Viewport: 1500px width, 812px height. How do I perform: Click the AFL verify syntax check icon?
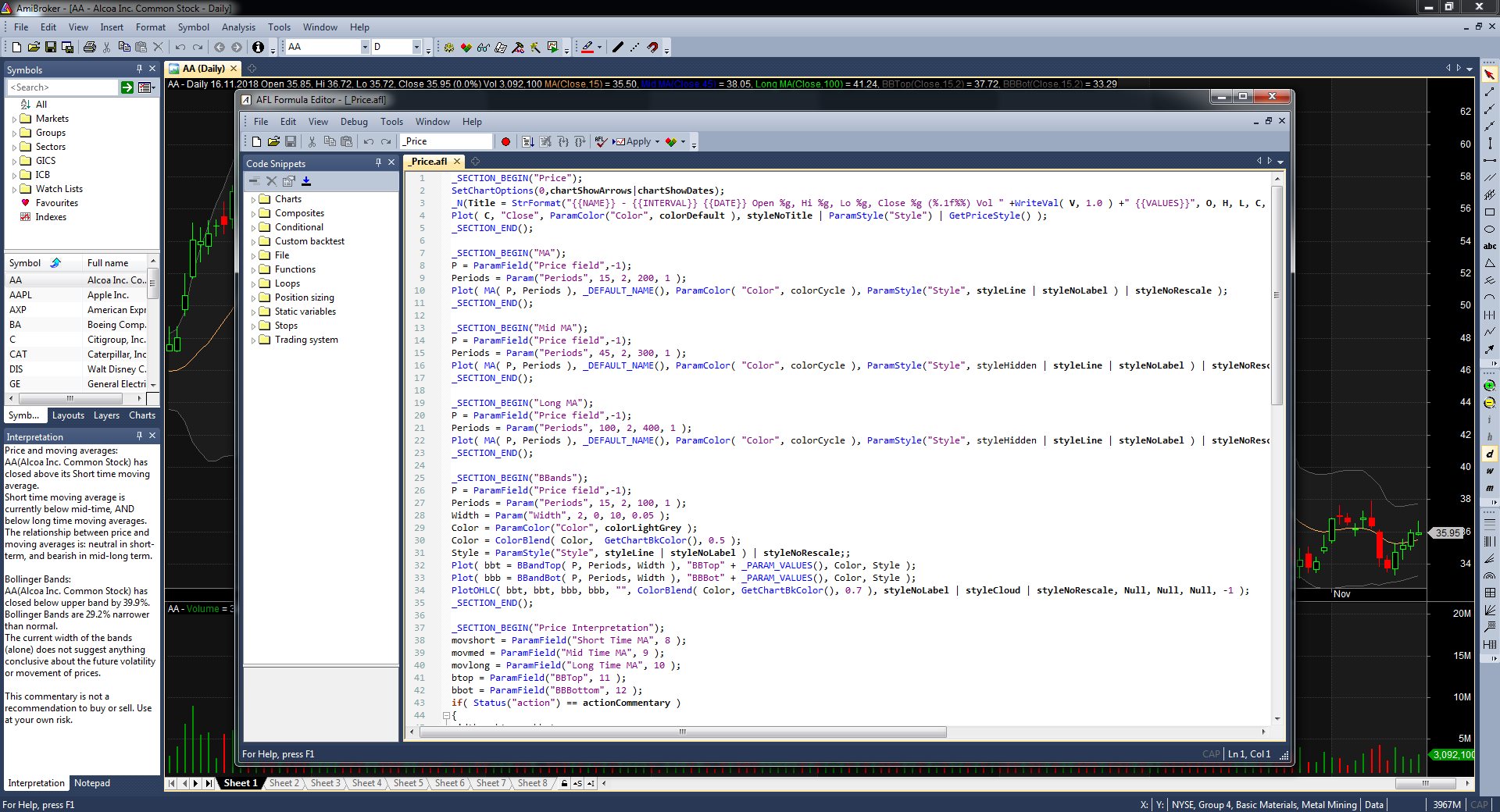[601, 142]
